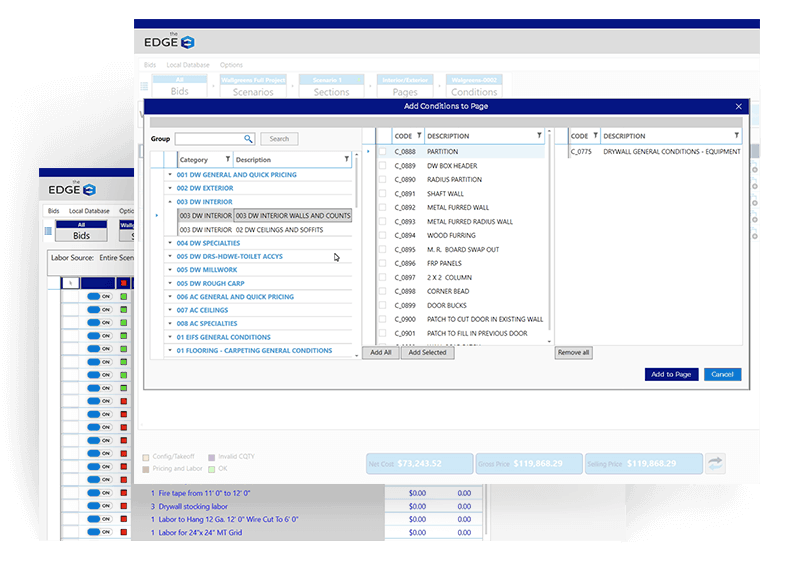Click the search magnifier icon in Group field

(x=248, y=139)
